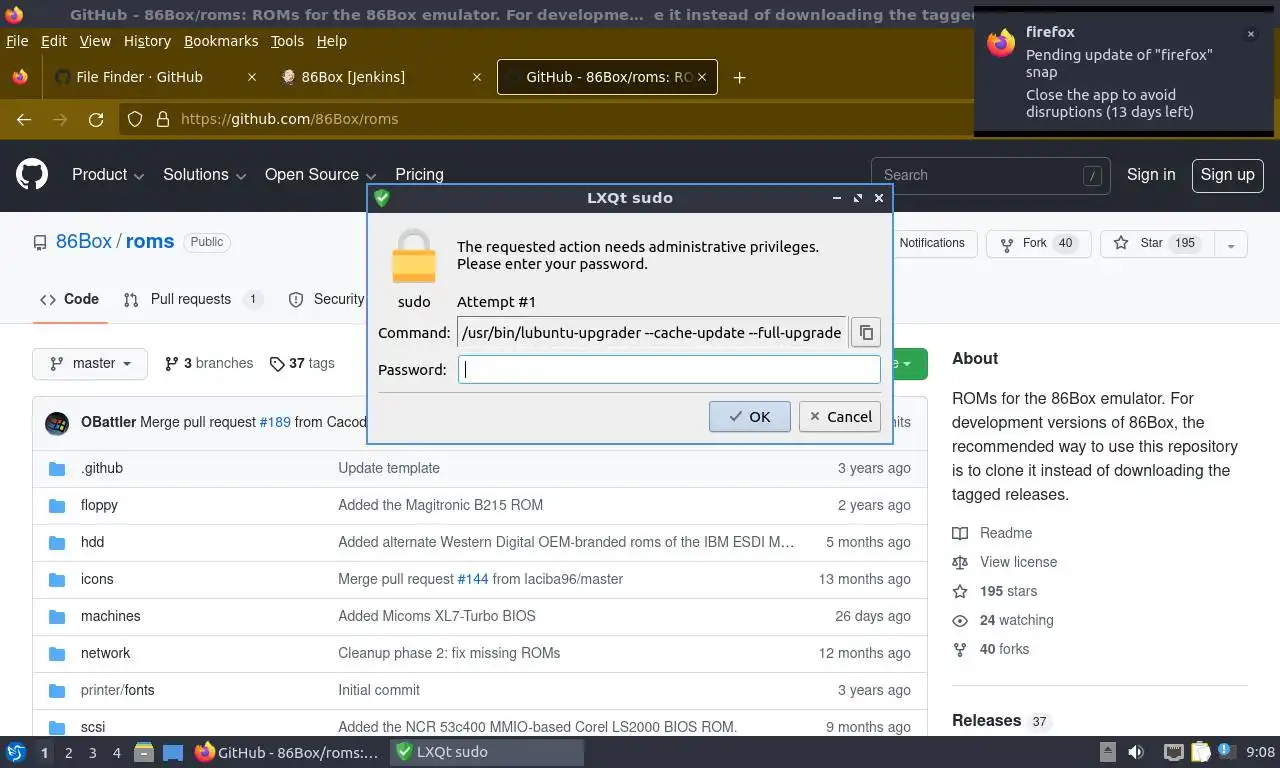1280x768 pixels.
Task: Go back in Firefox history
Action: (24, 119)
